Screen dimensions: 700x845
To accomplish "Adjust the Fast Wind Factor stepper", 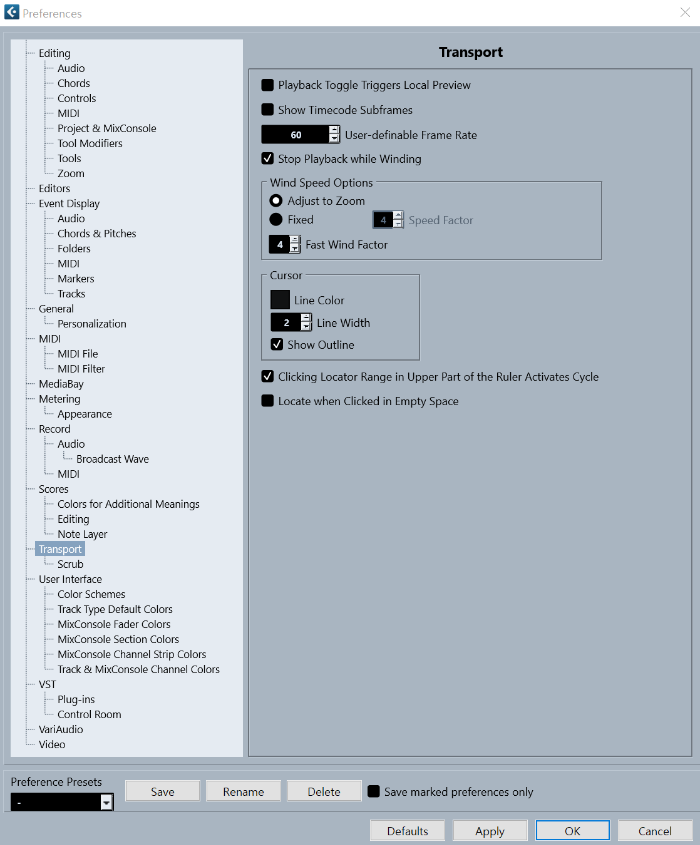I will (295, 244).
